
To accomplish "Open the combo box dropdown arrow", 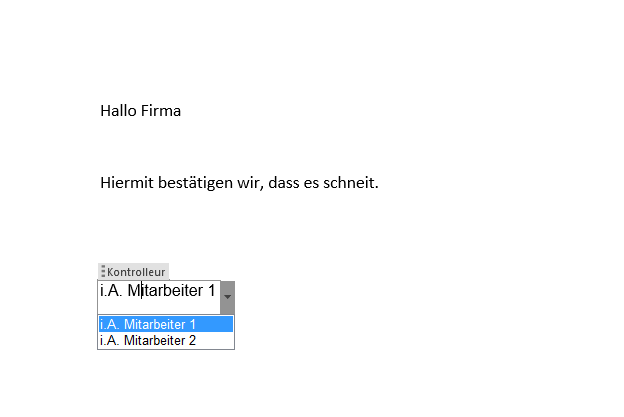I will pos(227,297).
